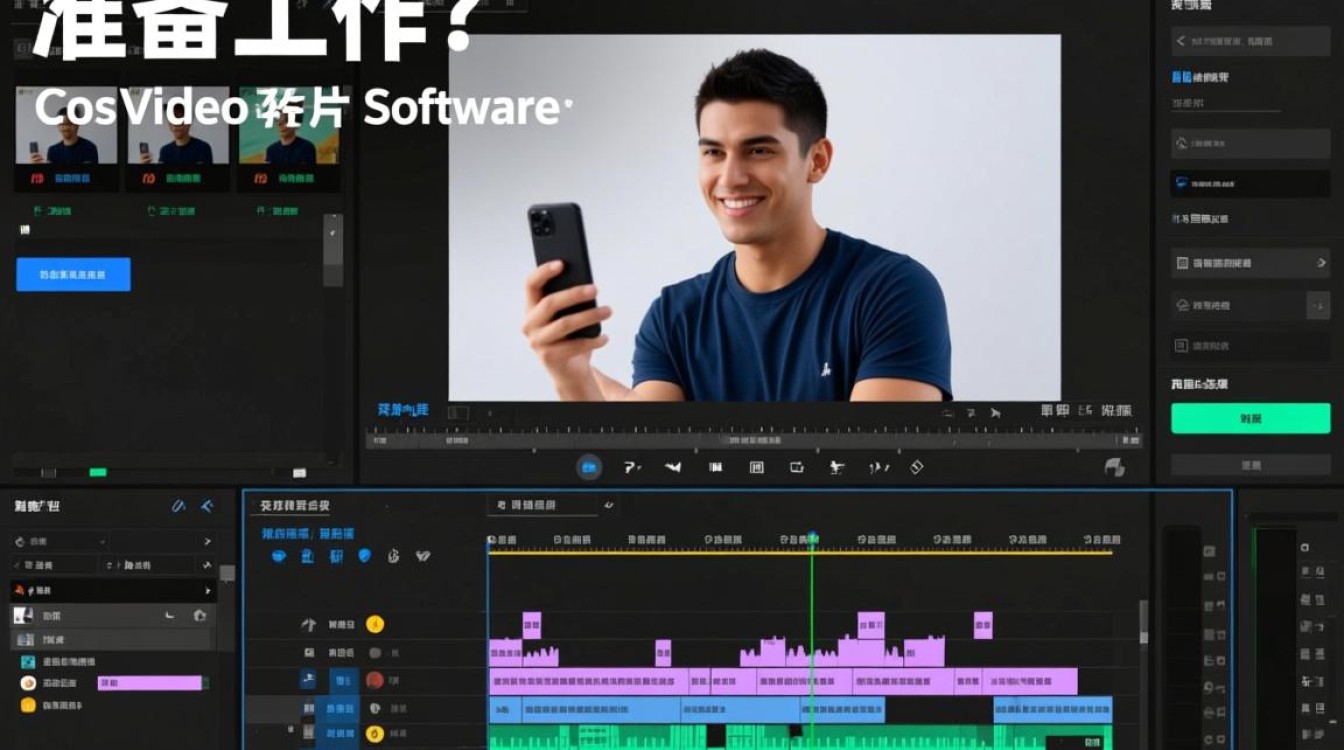This screenshot has height=750, width=1344.
Task: Click the bright green button in the right panel
Action: point(1250,418)
